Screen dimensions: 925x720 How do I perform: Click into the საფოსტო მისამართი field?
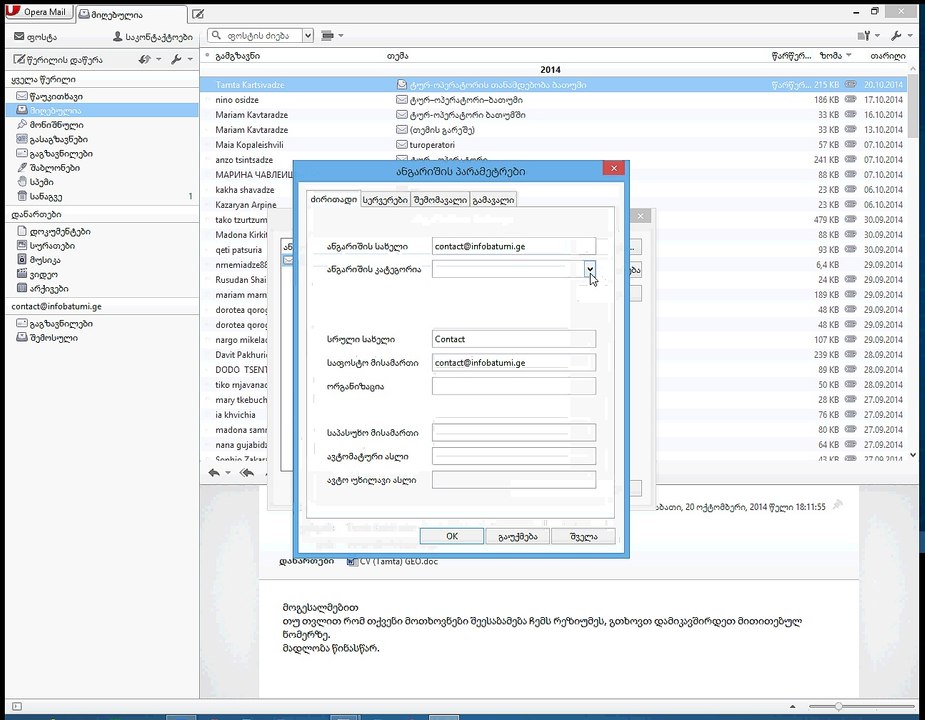(x=514, y=362)
